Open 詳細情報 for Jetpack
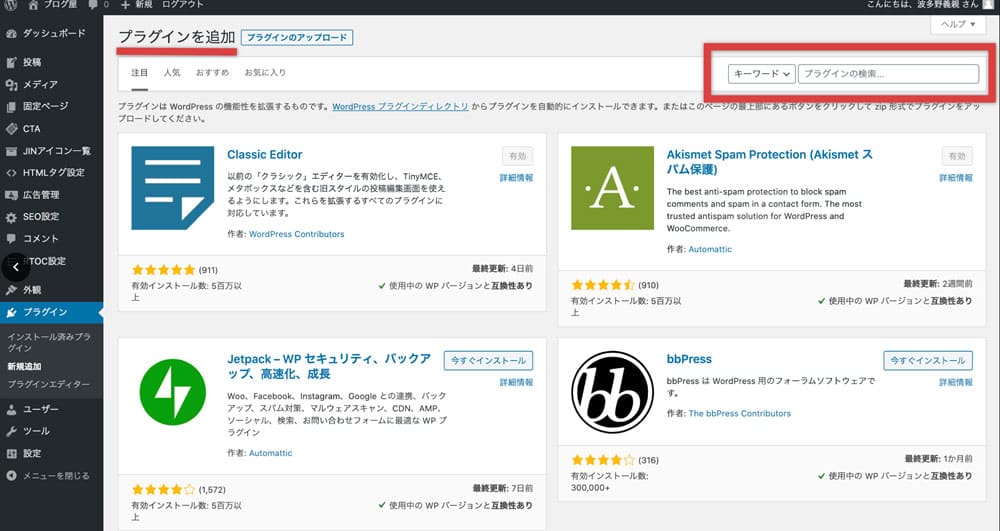Screen dimensions: 1000x531 [x=516, y=383]
